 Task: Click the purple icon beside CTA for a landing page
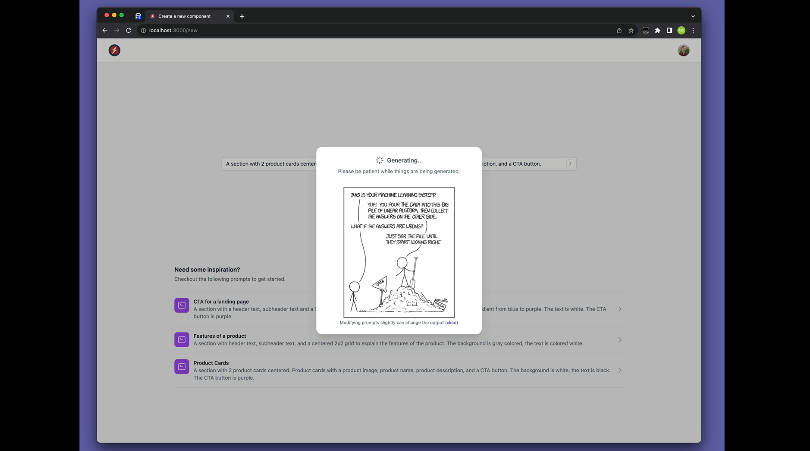(181, 305)
